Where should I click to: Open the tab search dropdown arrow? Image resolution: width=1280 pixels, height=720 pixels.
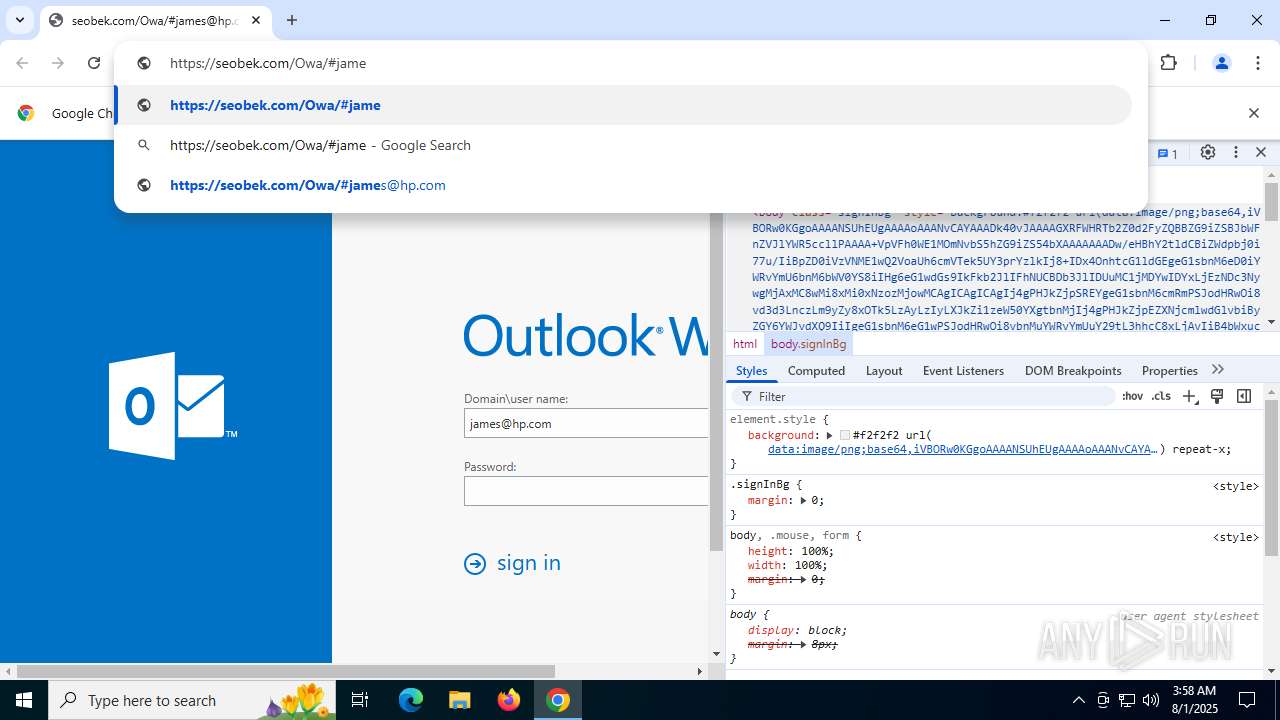(19, 20)
